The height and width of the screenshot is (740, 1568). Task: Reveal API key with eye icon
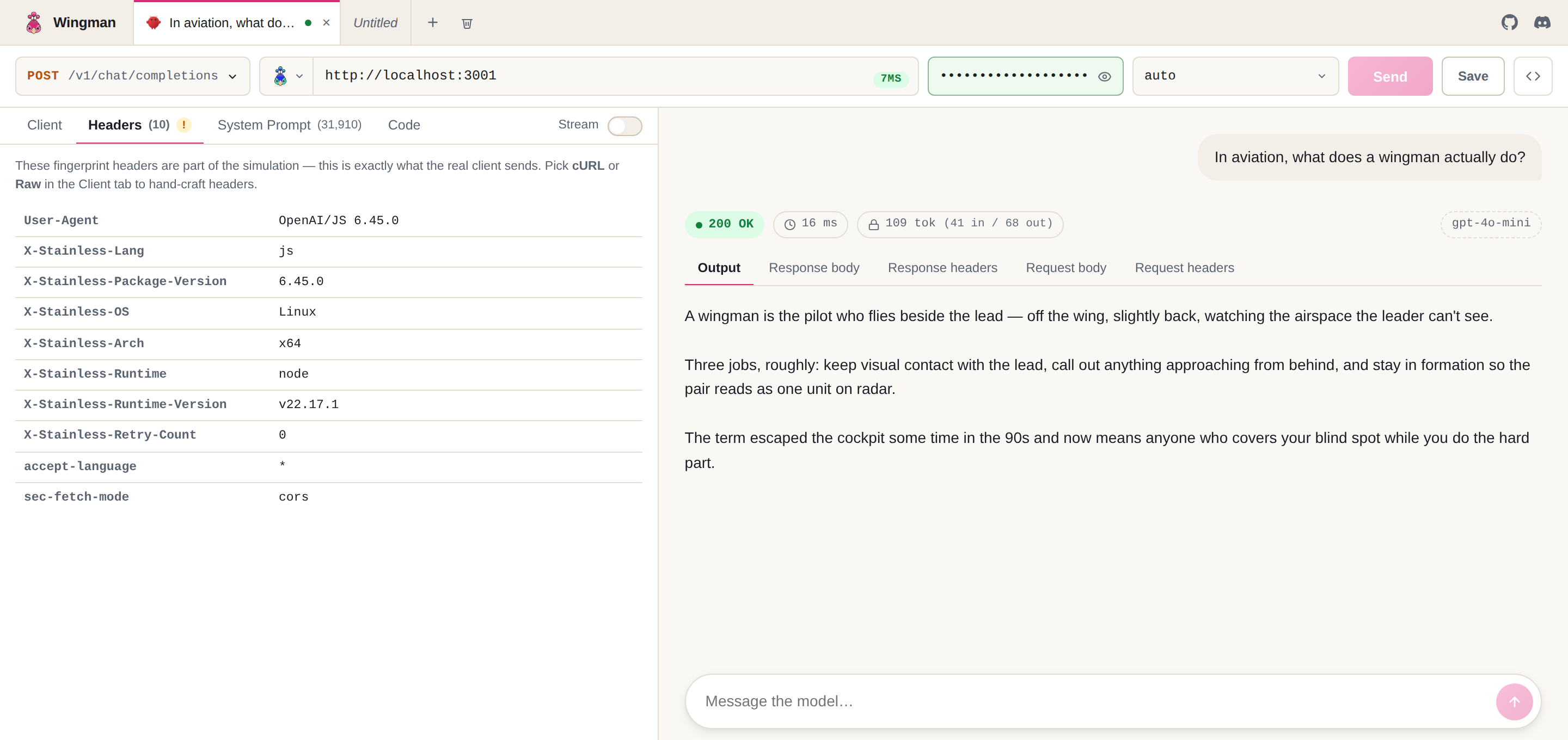pos(1104,76)
